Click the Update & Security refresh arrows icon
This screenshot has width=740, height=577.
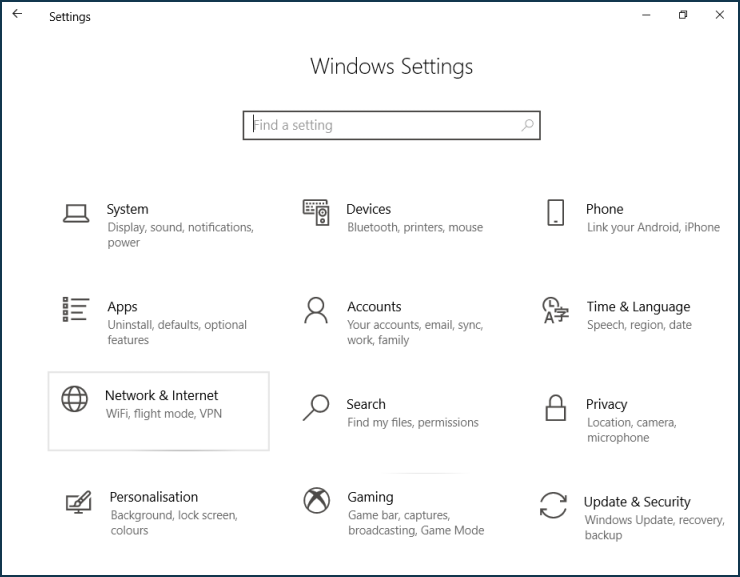(553, 505)
